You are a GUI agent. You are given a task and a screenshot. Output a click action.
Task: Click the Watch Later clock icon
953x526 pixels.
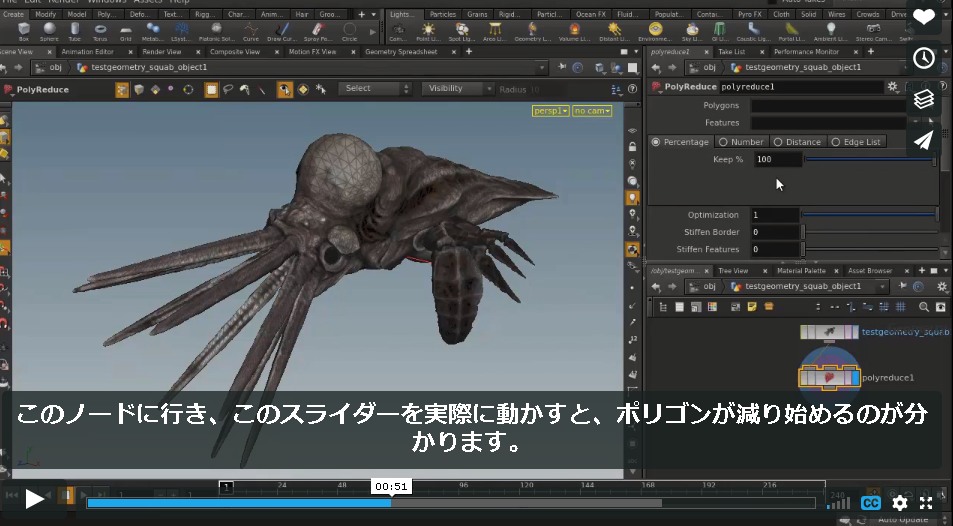[924, 58]
